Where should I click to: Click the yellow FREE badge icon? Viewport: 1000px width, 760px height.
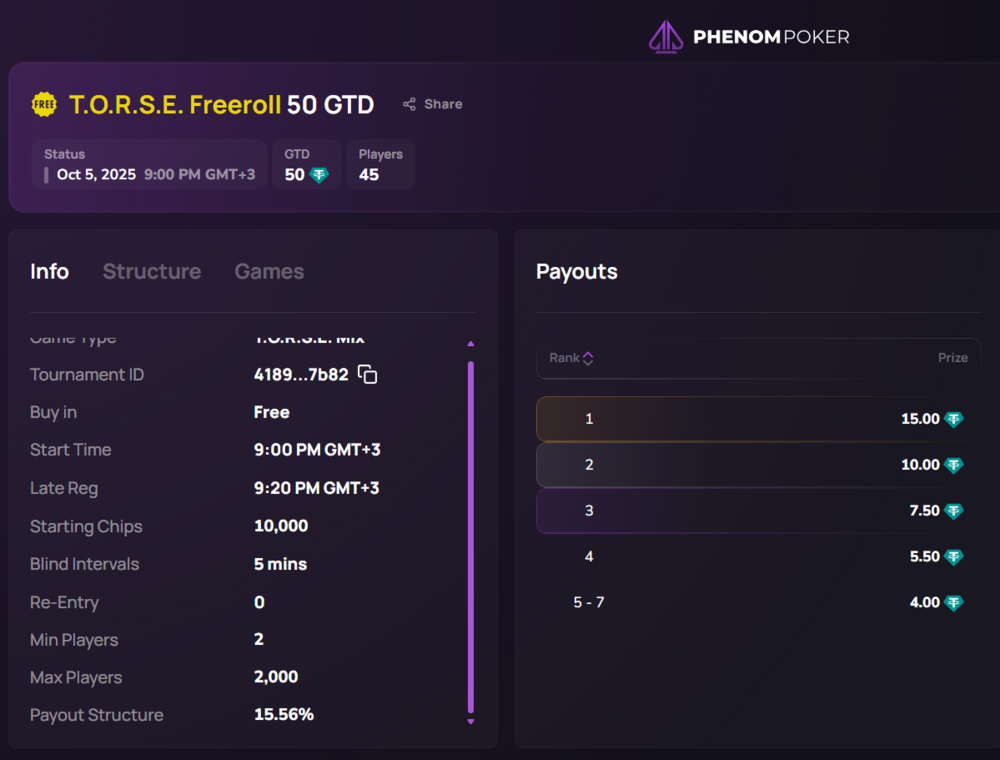(x=44, y=104)
